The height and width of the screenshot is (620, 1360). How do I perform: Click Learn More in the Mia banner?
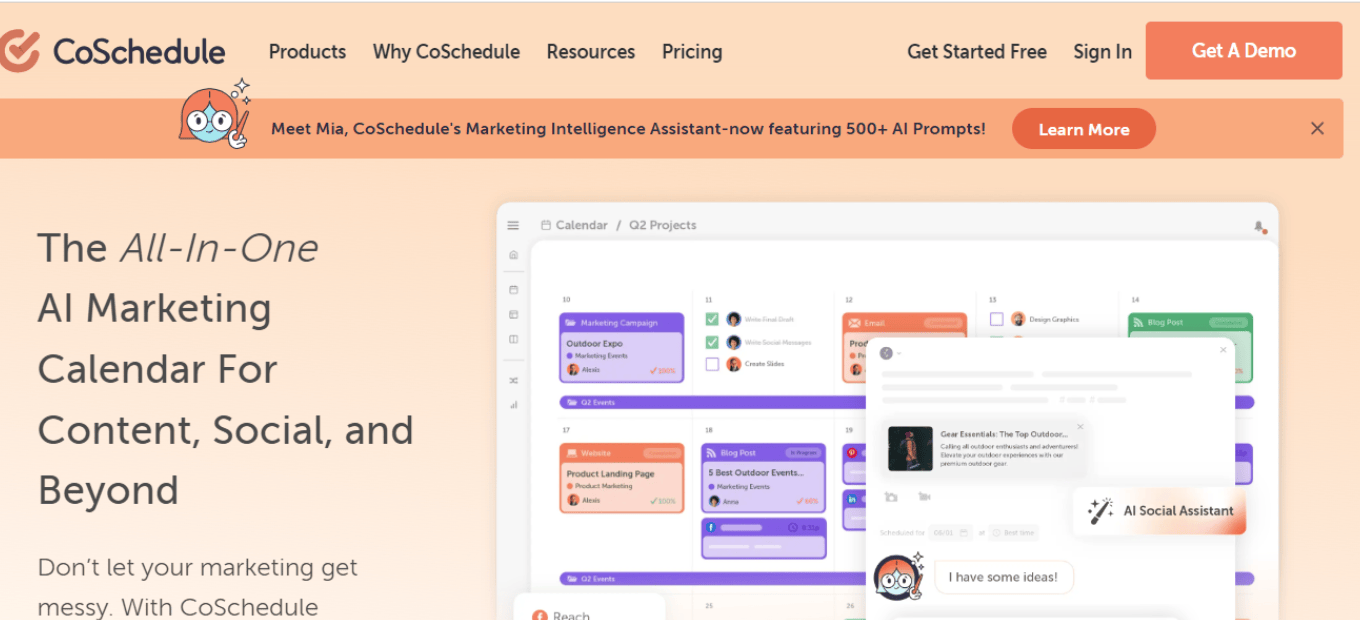(1084, 129)
